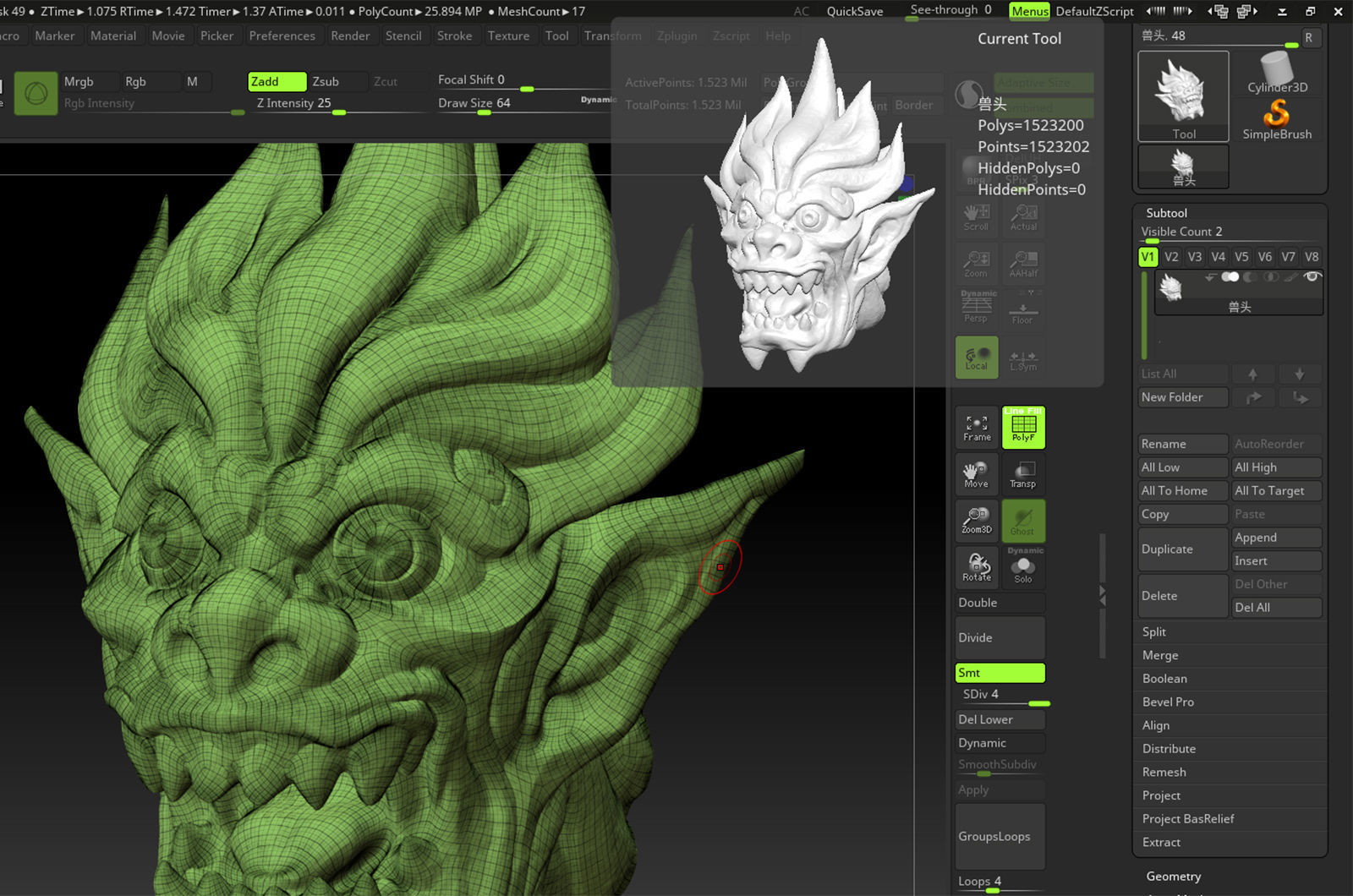Toggle the Persp perspective icon
Viewport: 1353px width, 896px height.
click(977, 308)
